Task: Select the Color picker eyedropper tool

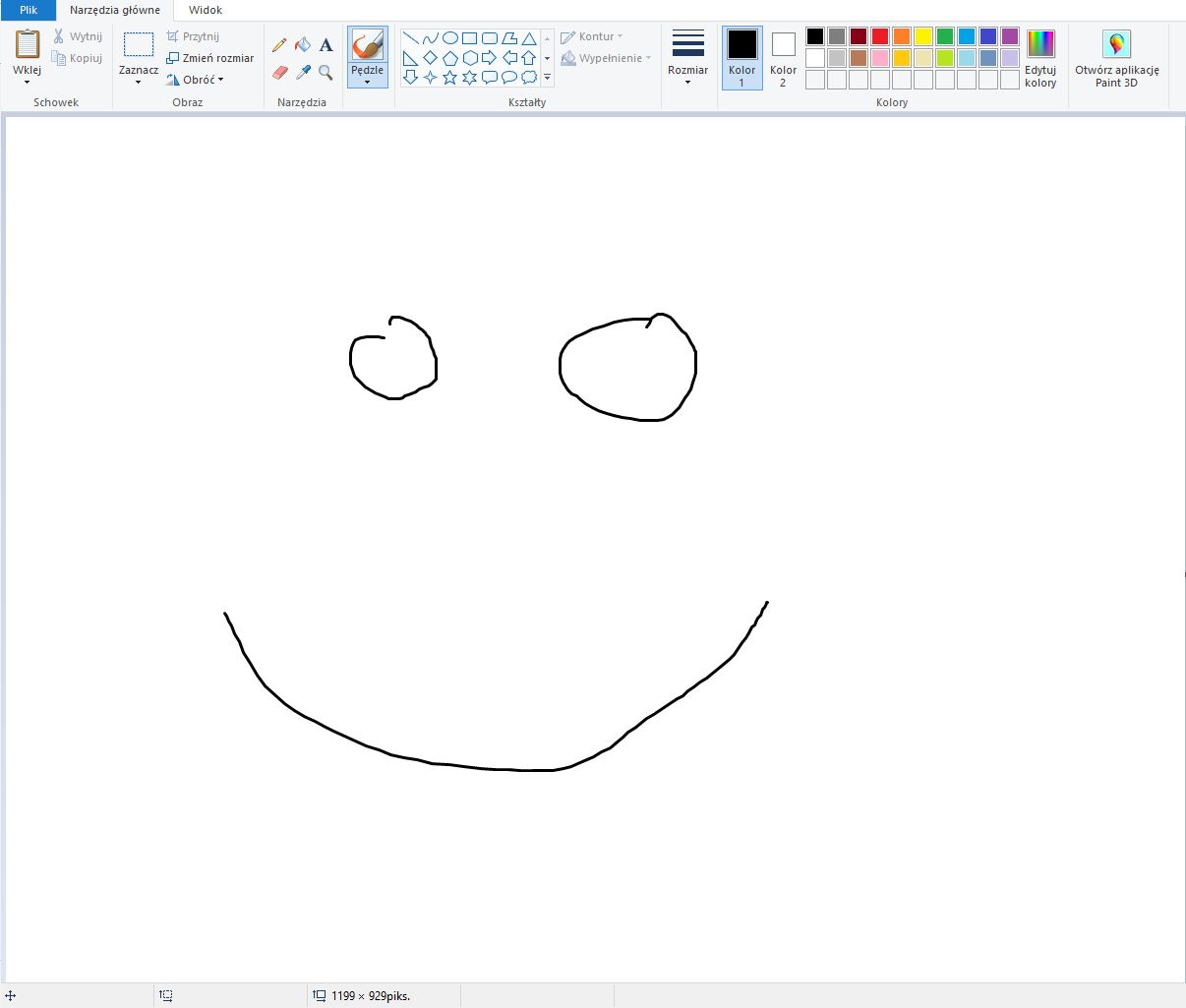Action: point(303,73)
